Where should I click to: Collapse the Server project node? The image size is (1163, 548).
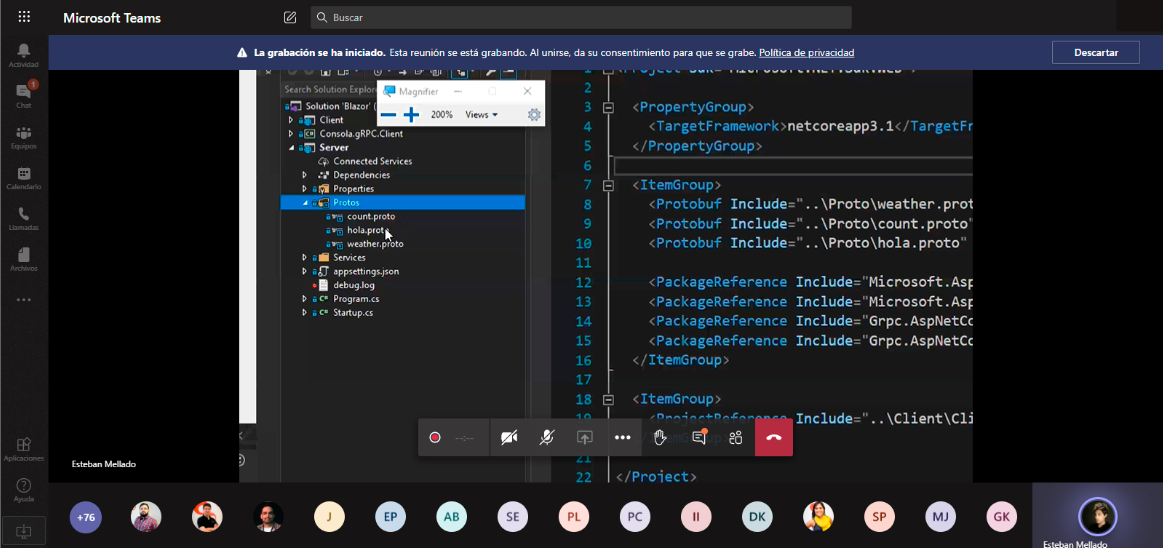[291, 148]
